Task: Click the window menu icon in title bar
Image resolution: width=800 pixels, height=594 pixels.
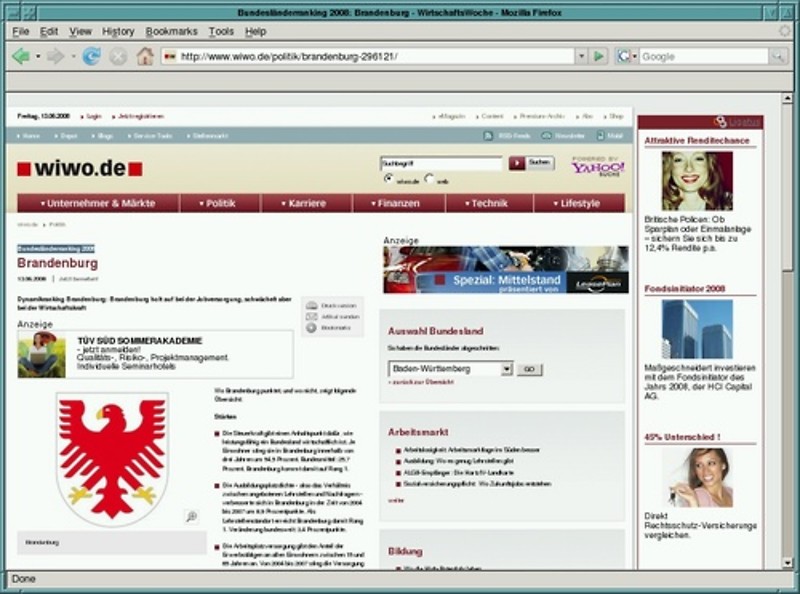Action: [14, 12]
